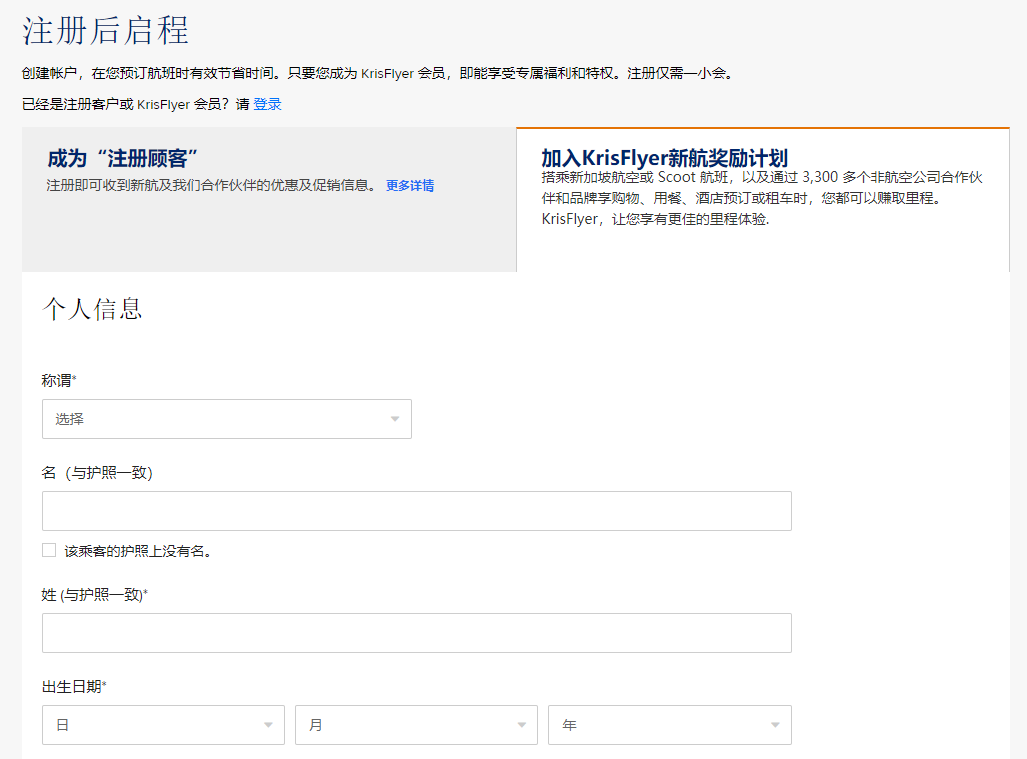Click the 登录 login link

pyautogui.click(x=267, y=104)
